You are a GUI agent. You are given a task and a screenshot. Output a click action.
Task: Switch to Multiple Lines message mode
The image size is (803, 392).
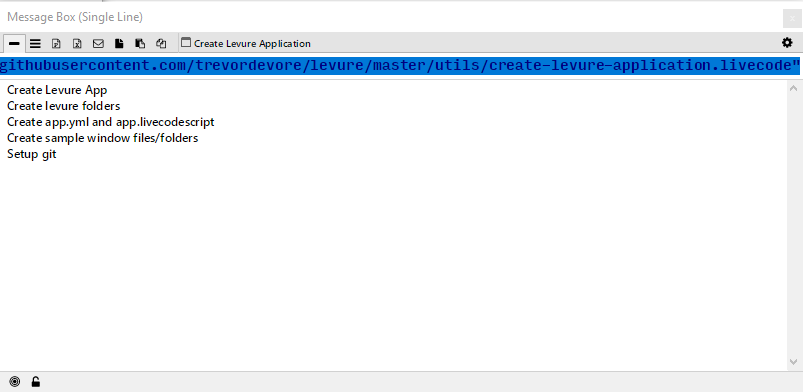[x=35, y=44]
